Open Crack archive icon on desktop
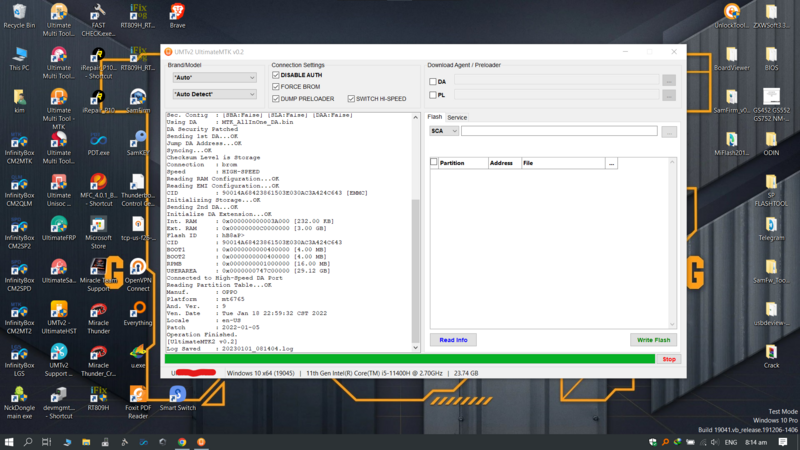This screenshot has width=800, height=450. point(771,356)
